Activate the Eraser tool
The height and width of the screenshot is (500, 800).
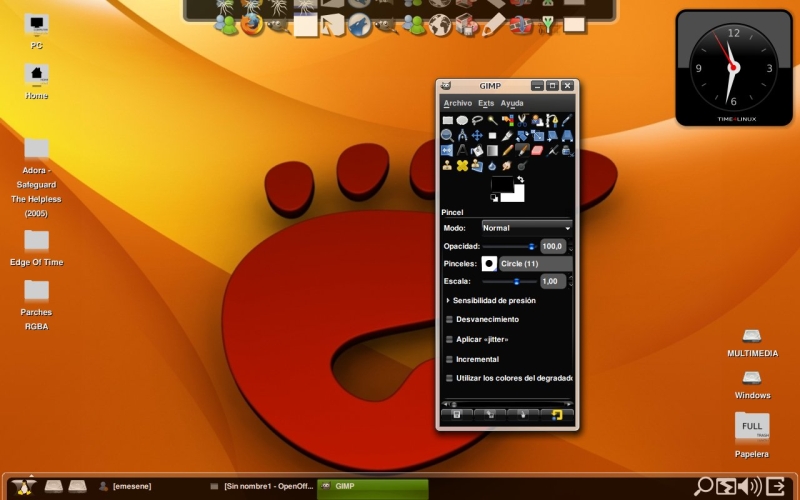(537, 151)
